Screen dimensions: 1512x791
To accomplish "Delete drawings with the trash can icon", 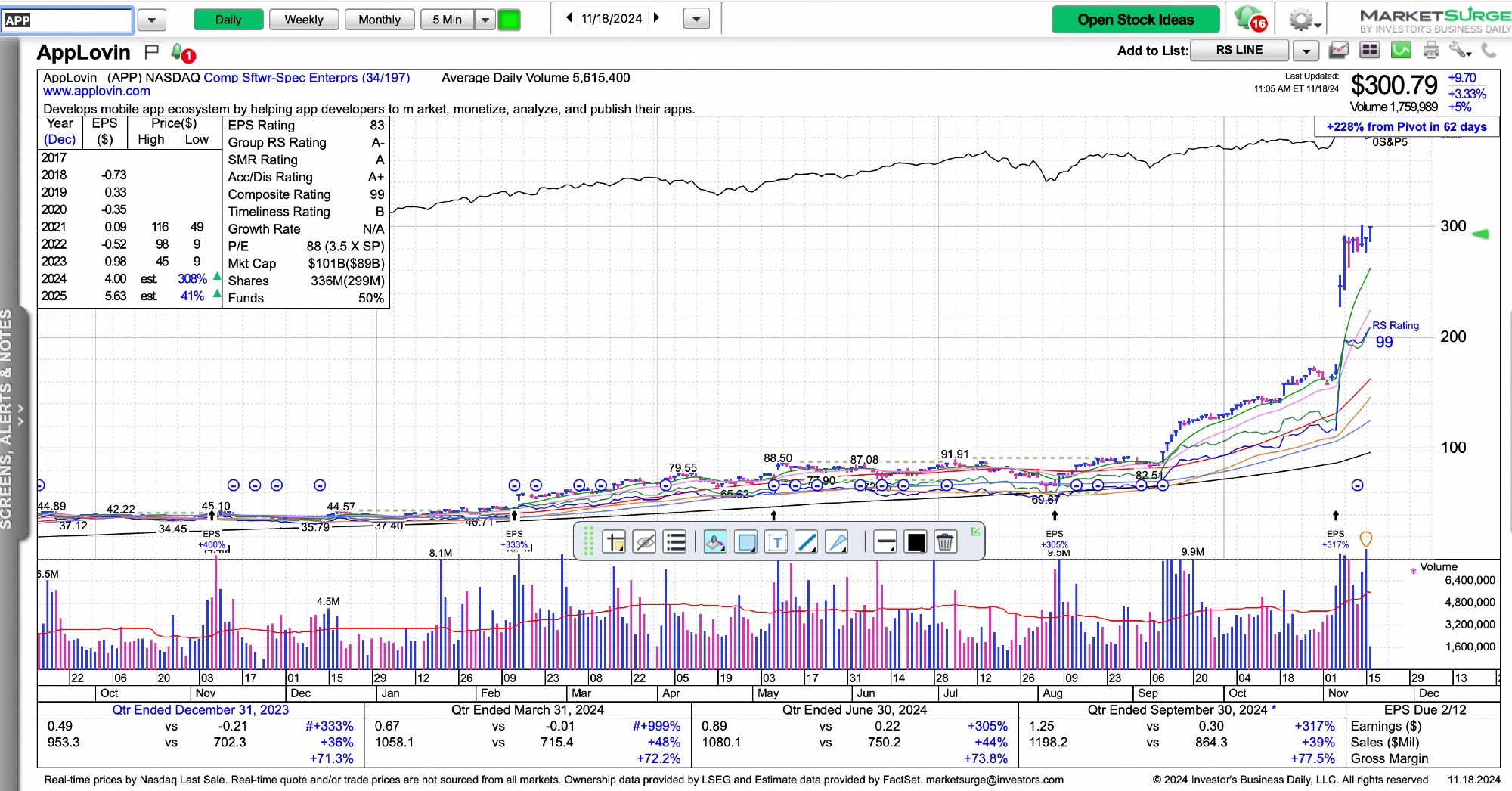I will 945,541.
